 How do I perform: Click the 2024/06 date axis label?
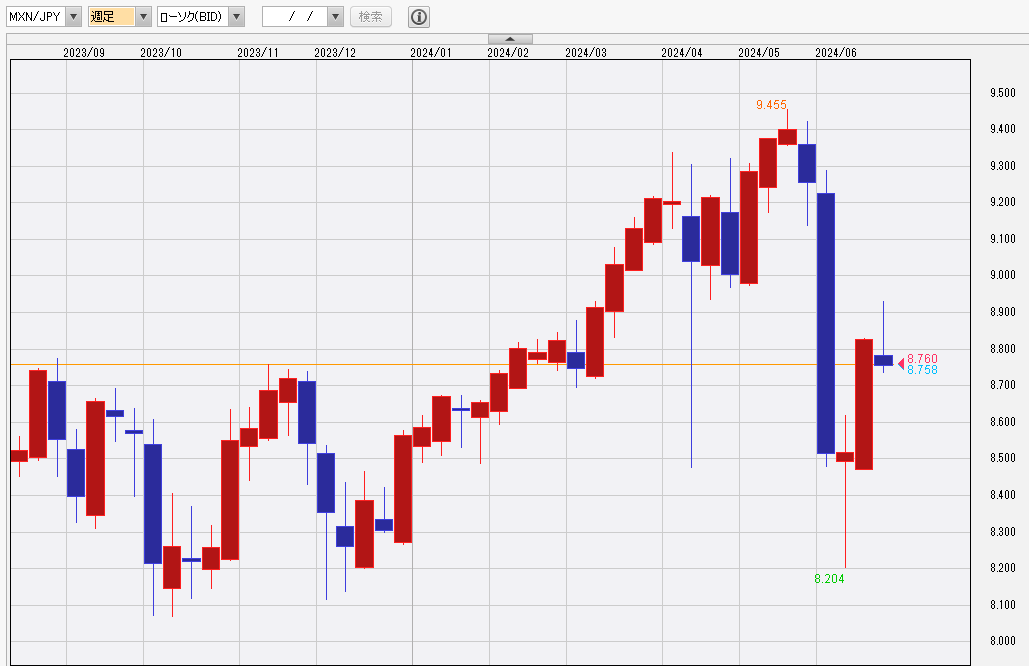(x=836, y=52)
